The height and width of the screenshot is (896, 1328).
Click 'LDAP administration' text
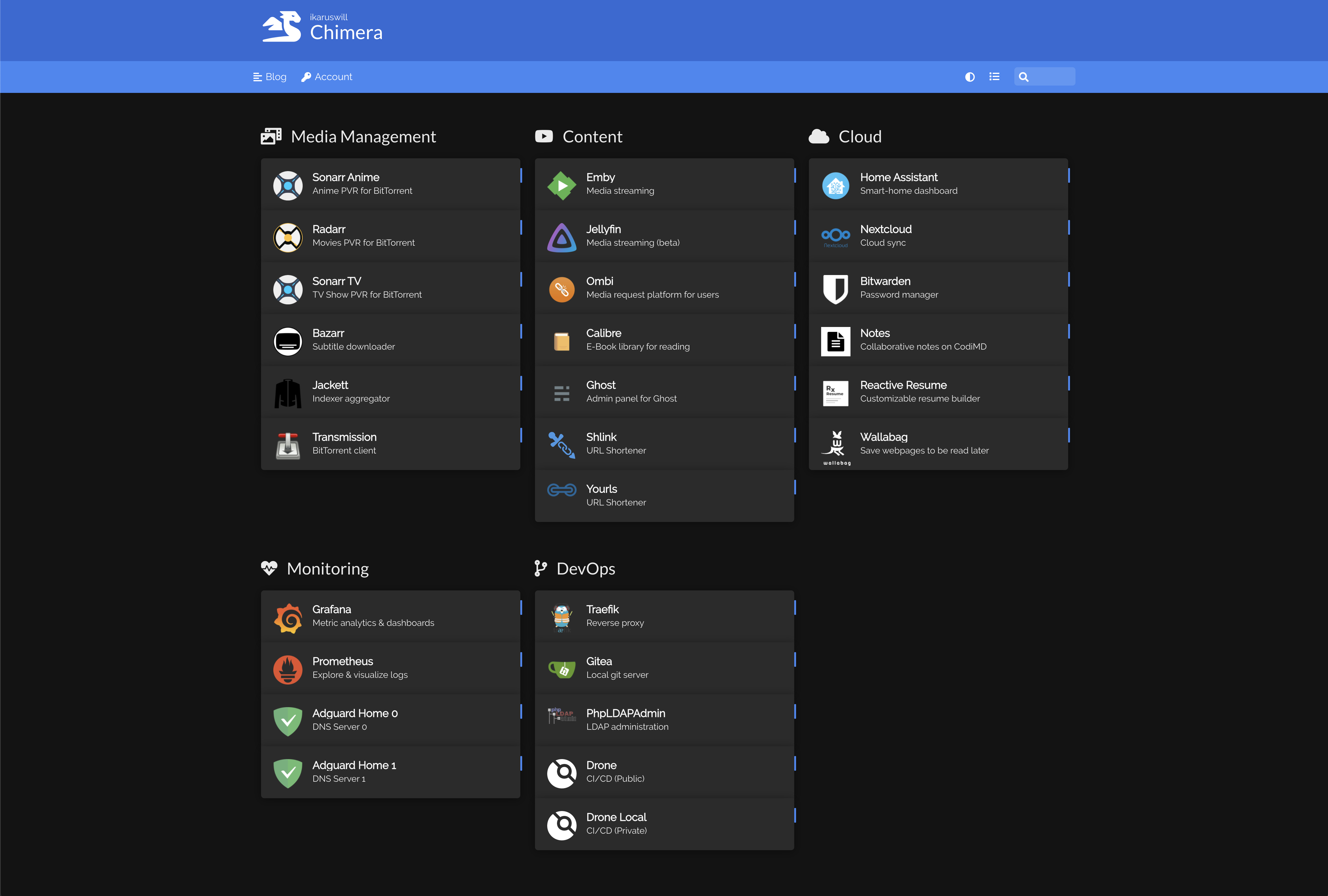click(627, 727)
